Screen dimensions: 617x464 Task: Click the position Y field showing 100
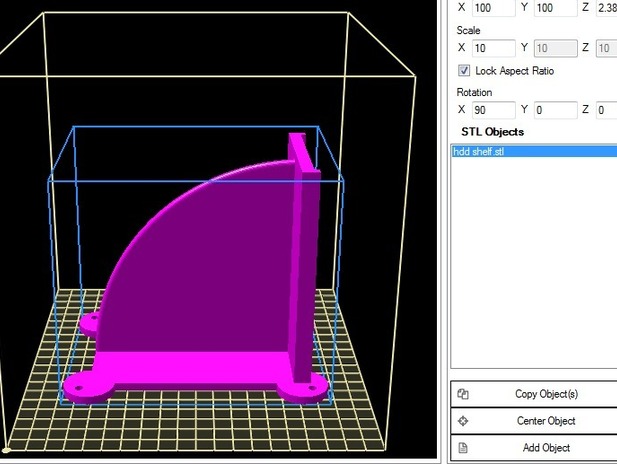tap(555, 8)
